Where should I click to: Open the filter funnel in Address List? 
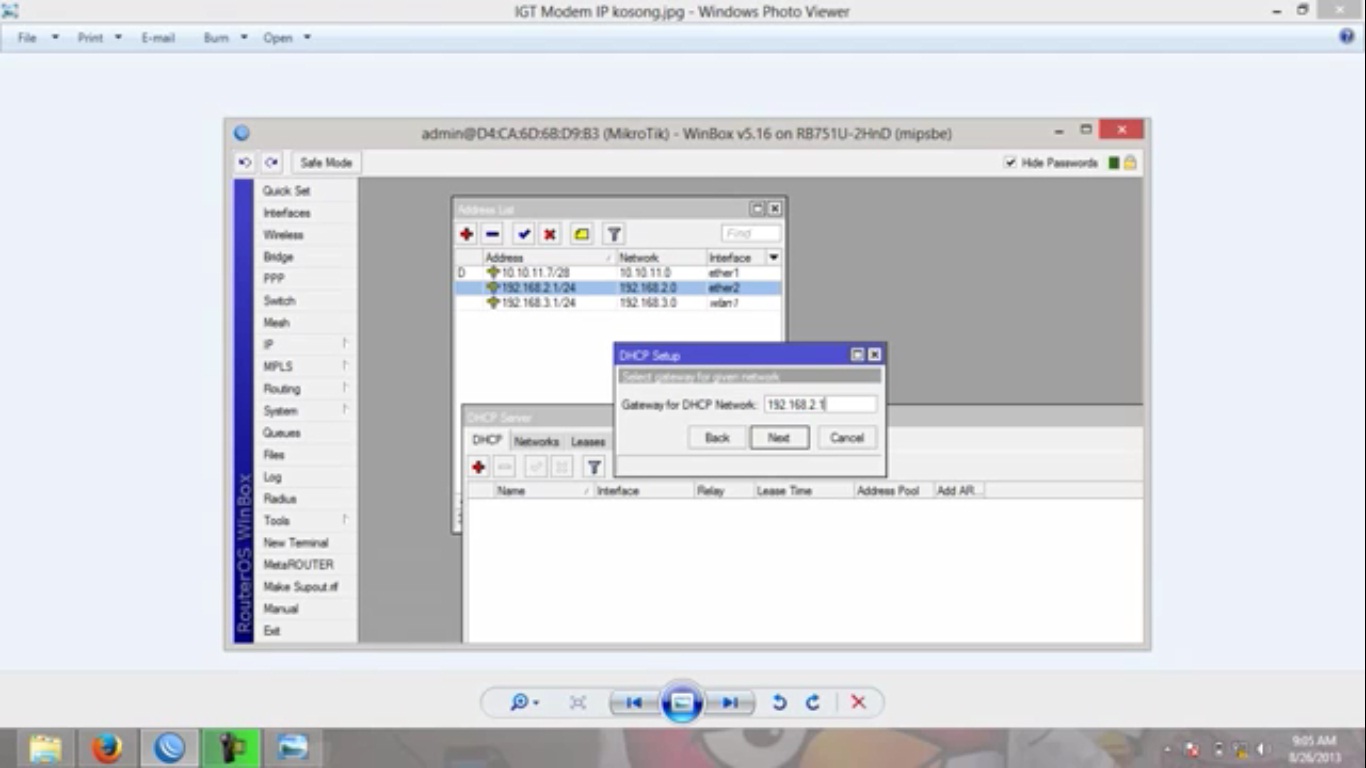[614, 234]
